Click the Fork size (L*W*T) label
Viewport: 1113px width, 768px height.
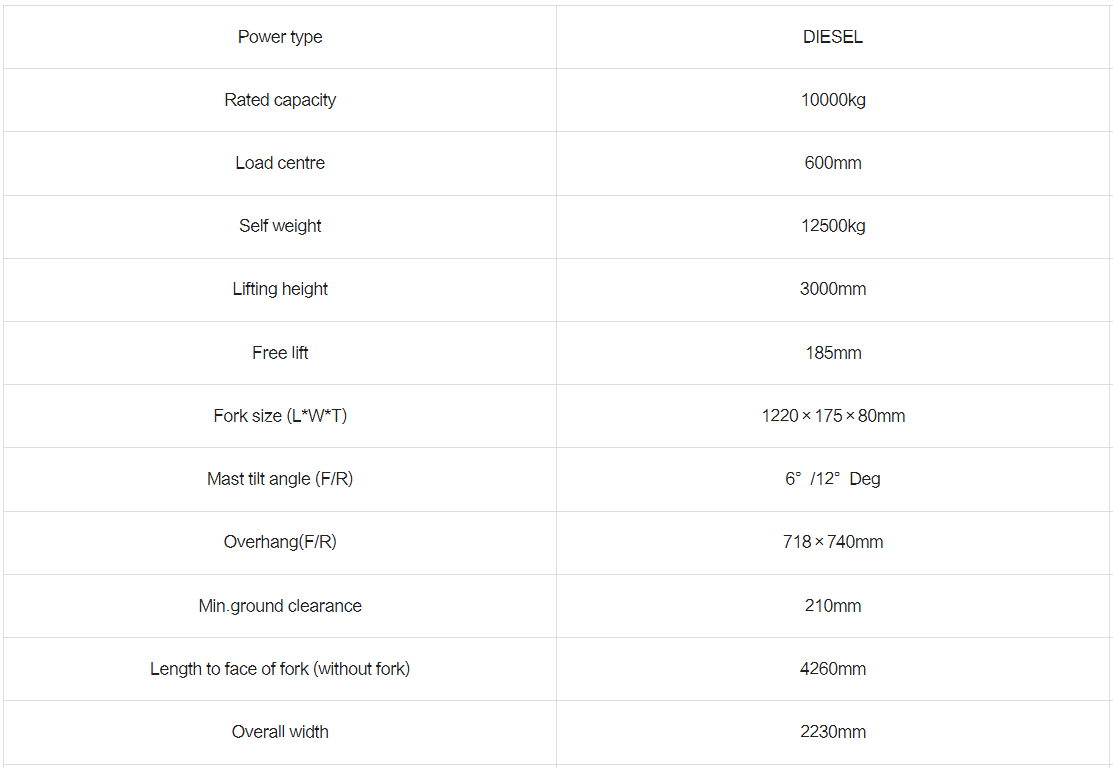pyautogui.click(x=280, y=416)
